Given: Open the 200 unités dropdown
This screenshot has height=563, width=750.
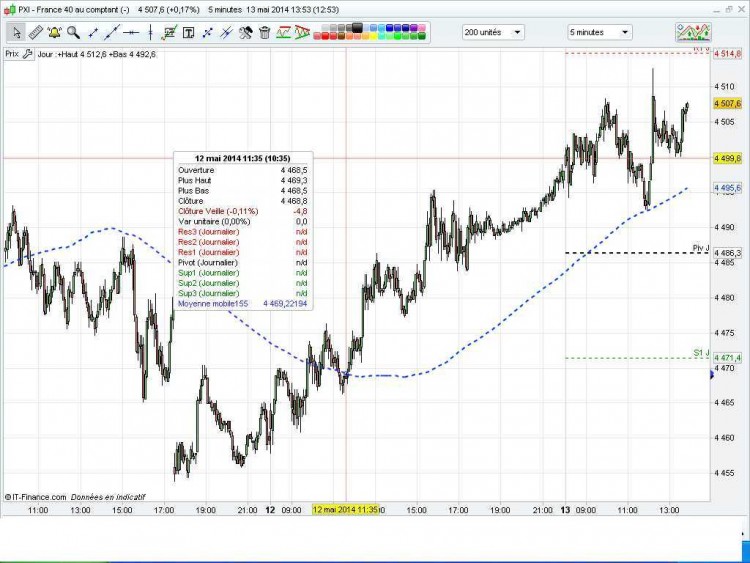Looking at the screenshot, I should [x=493, y=33].
